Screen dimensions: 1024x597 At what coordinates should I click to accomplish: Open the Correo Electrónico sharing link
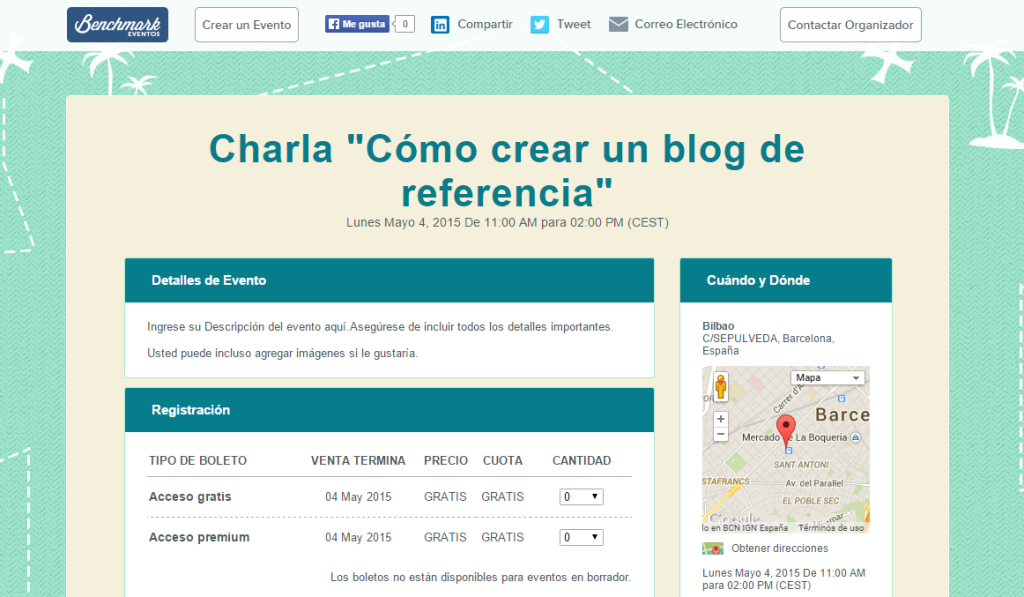tap(686, 24)
